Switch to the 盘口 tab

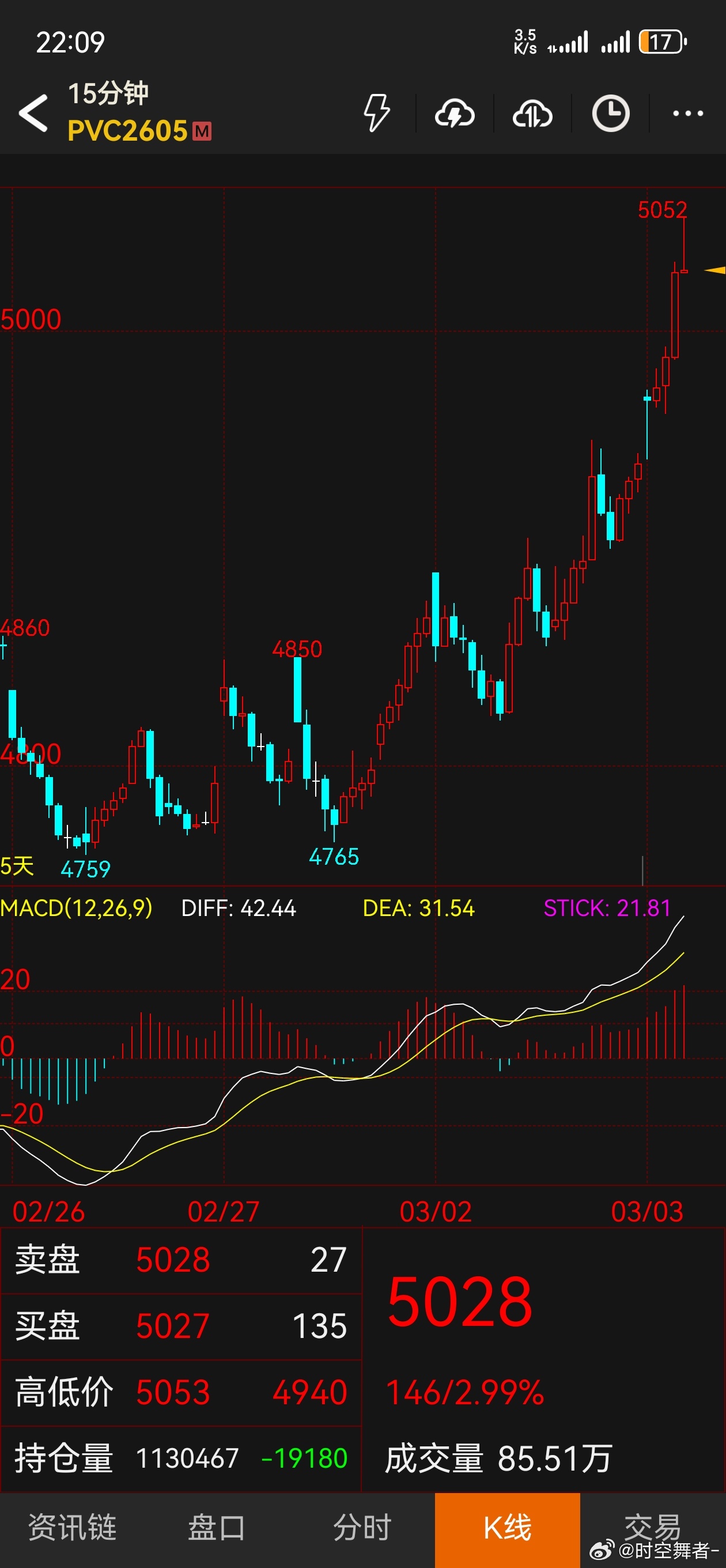[x=217, y=1527]
